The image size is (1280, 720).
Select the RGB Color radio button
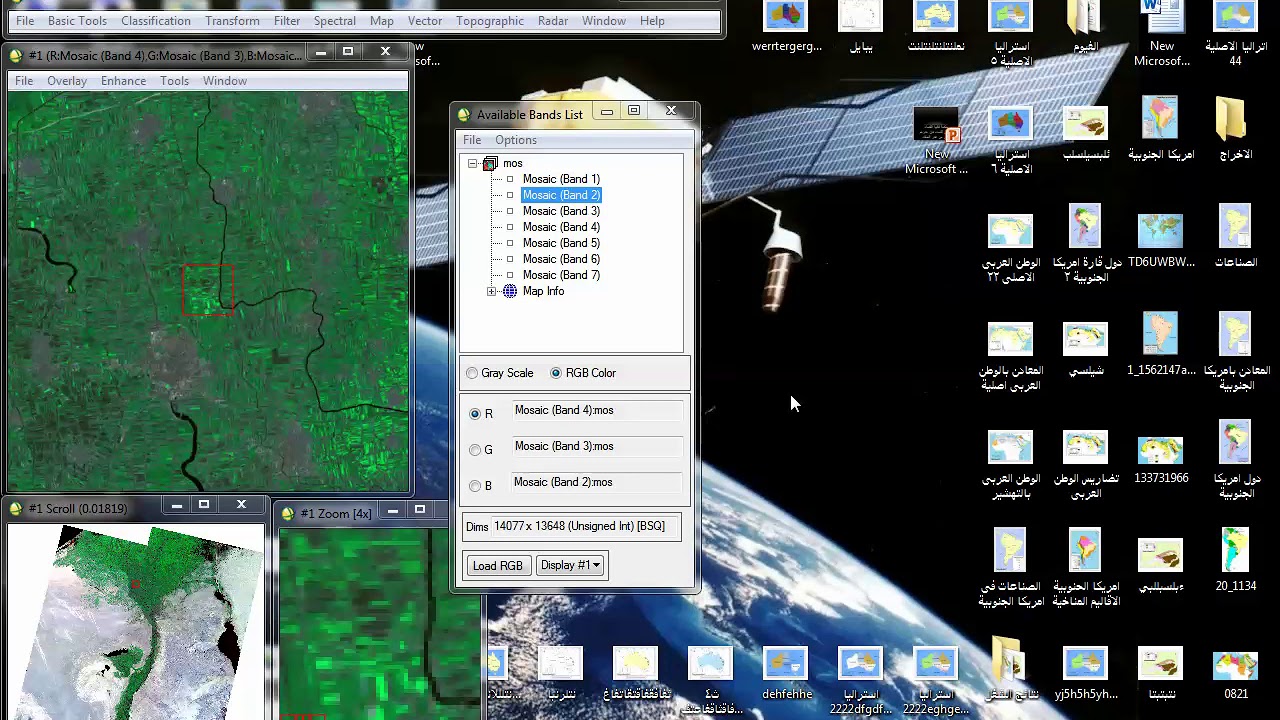tap(556, 373)
